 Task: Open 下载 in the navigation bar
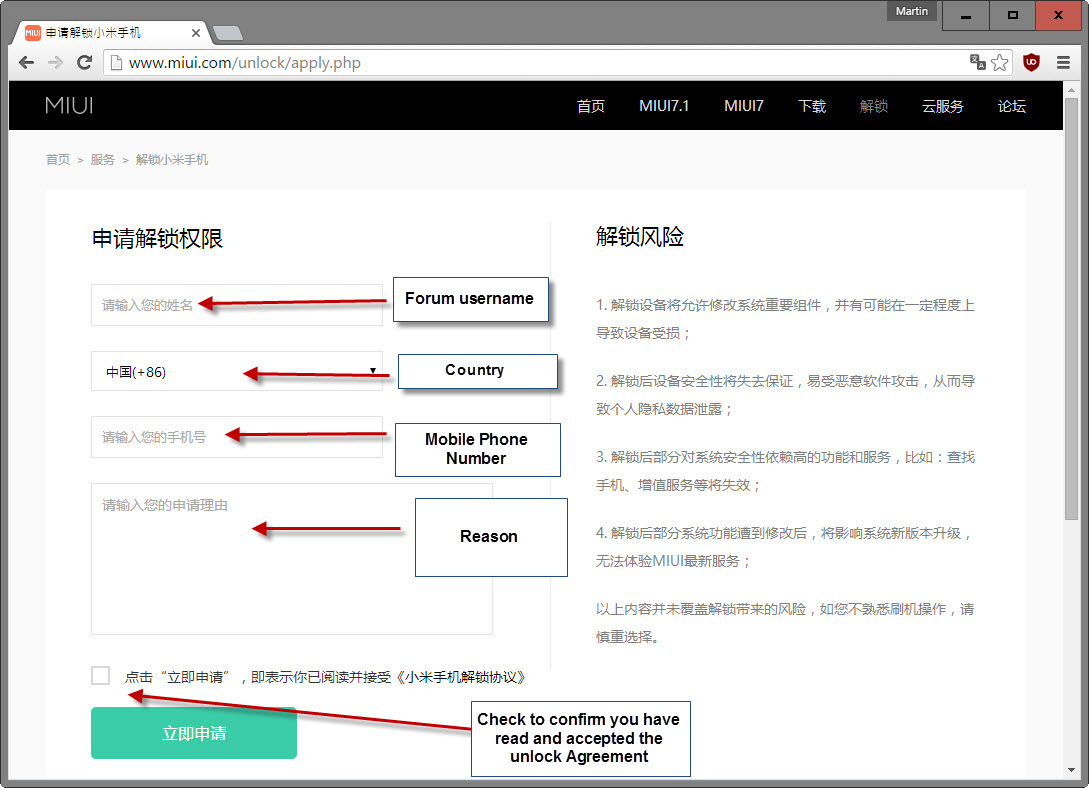tap(812, 106)
